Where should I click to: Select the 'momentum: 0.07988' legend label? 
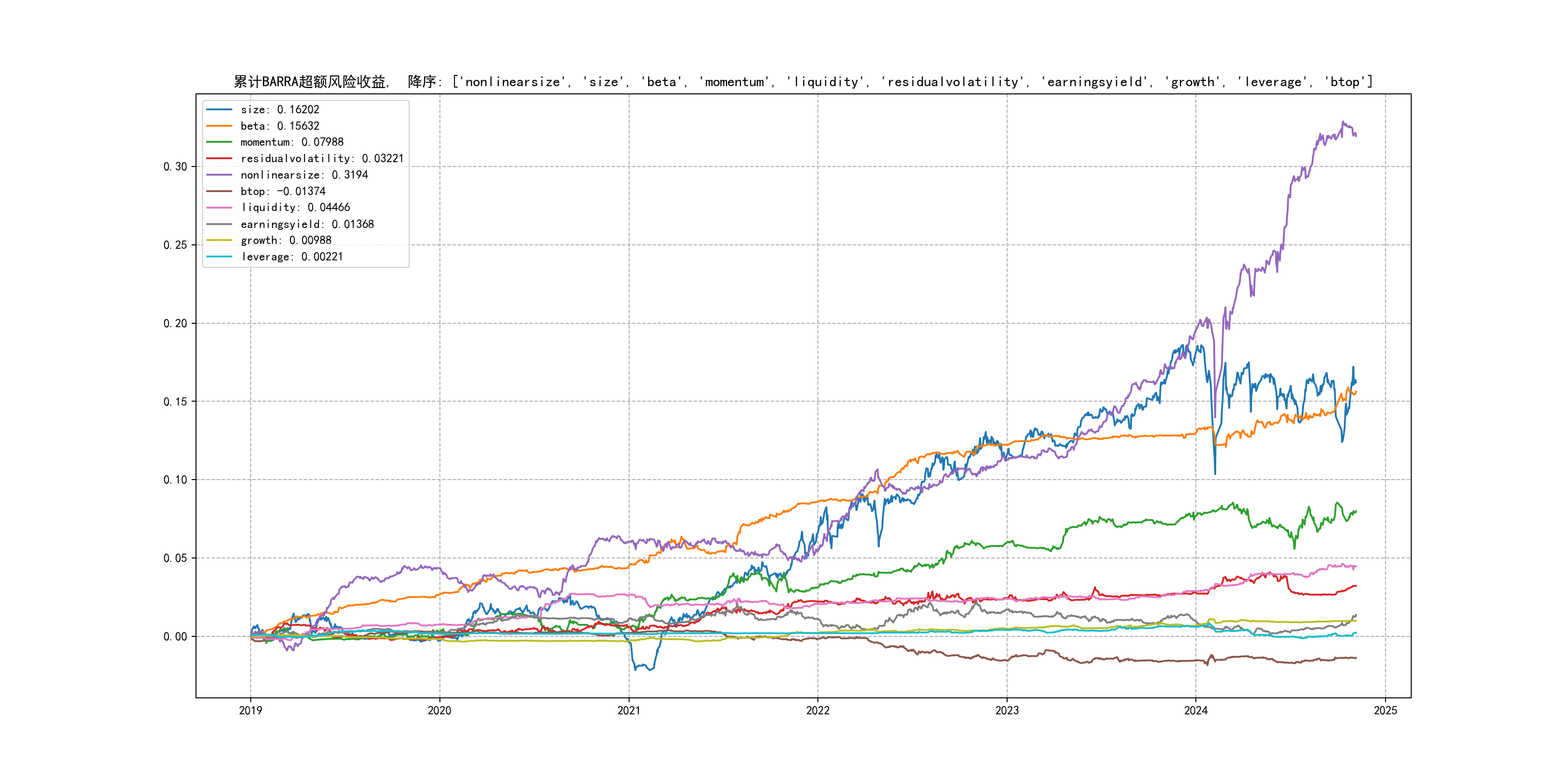click(291, 142)
